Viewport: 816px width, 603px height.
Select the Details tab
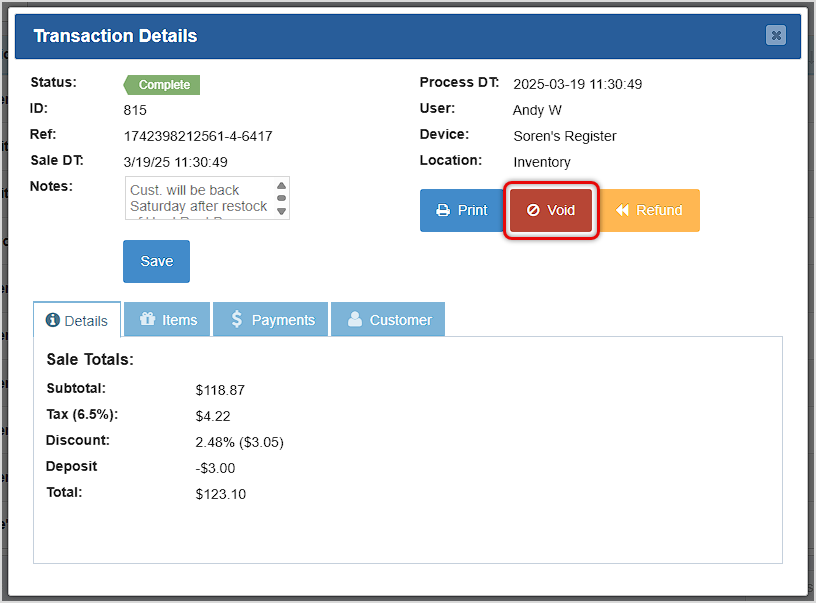tap(77, 320)
